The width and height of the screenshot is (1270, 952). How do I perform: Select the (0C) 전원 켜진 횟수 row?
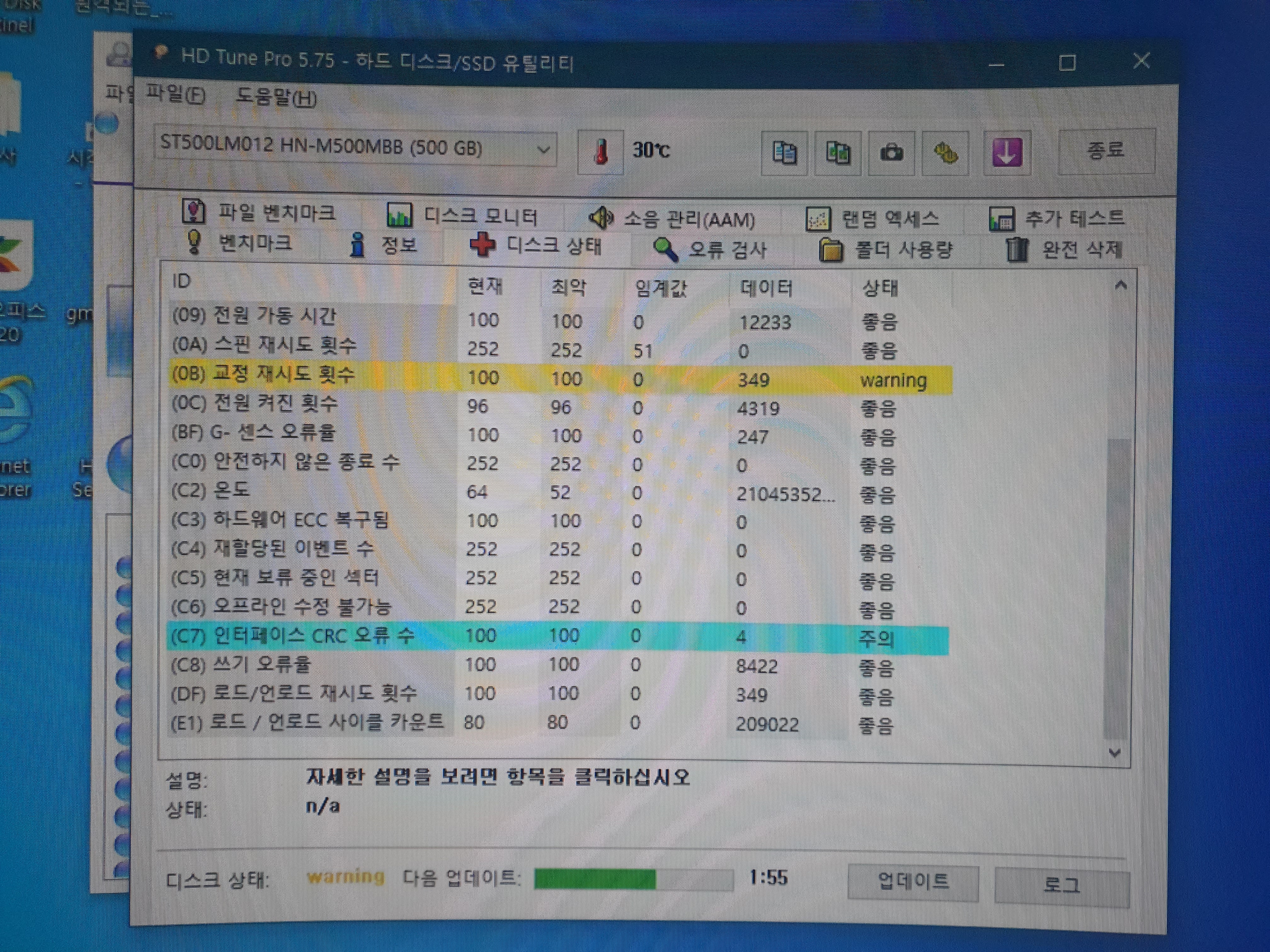(560, 406)
